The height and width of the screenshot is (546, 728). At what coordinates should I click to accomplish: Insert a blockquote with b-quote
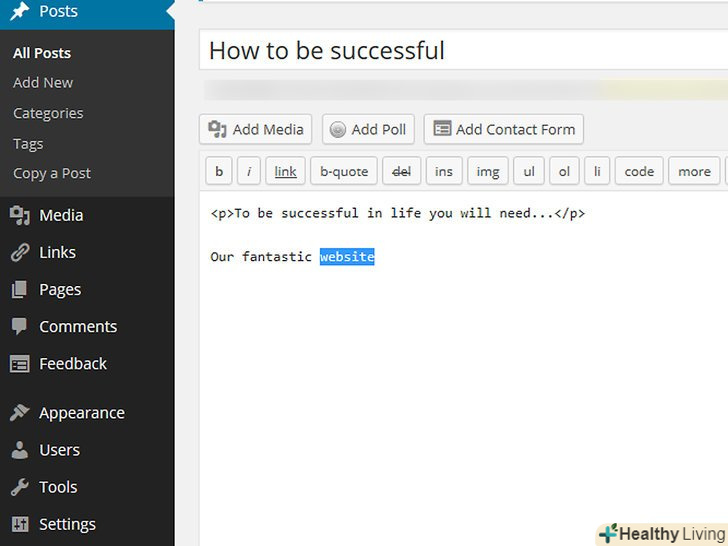344,171
